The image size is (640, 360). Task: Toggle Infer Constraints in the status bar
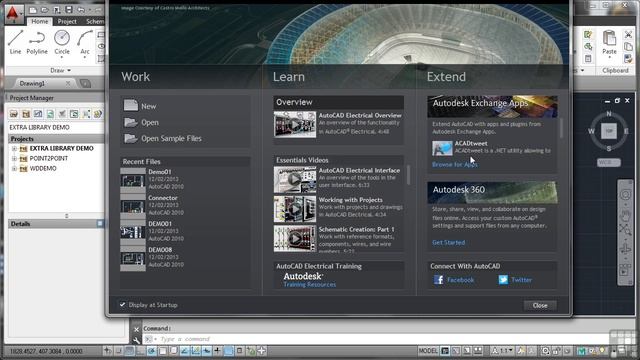coord(108,351)
